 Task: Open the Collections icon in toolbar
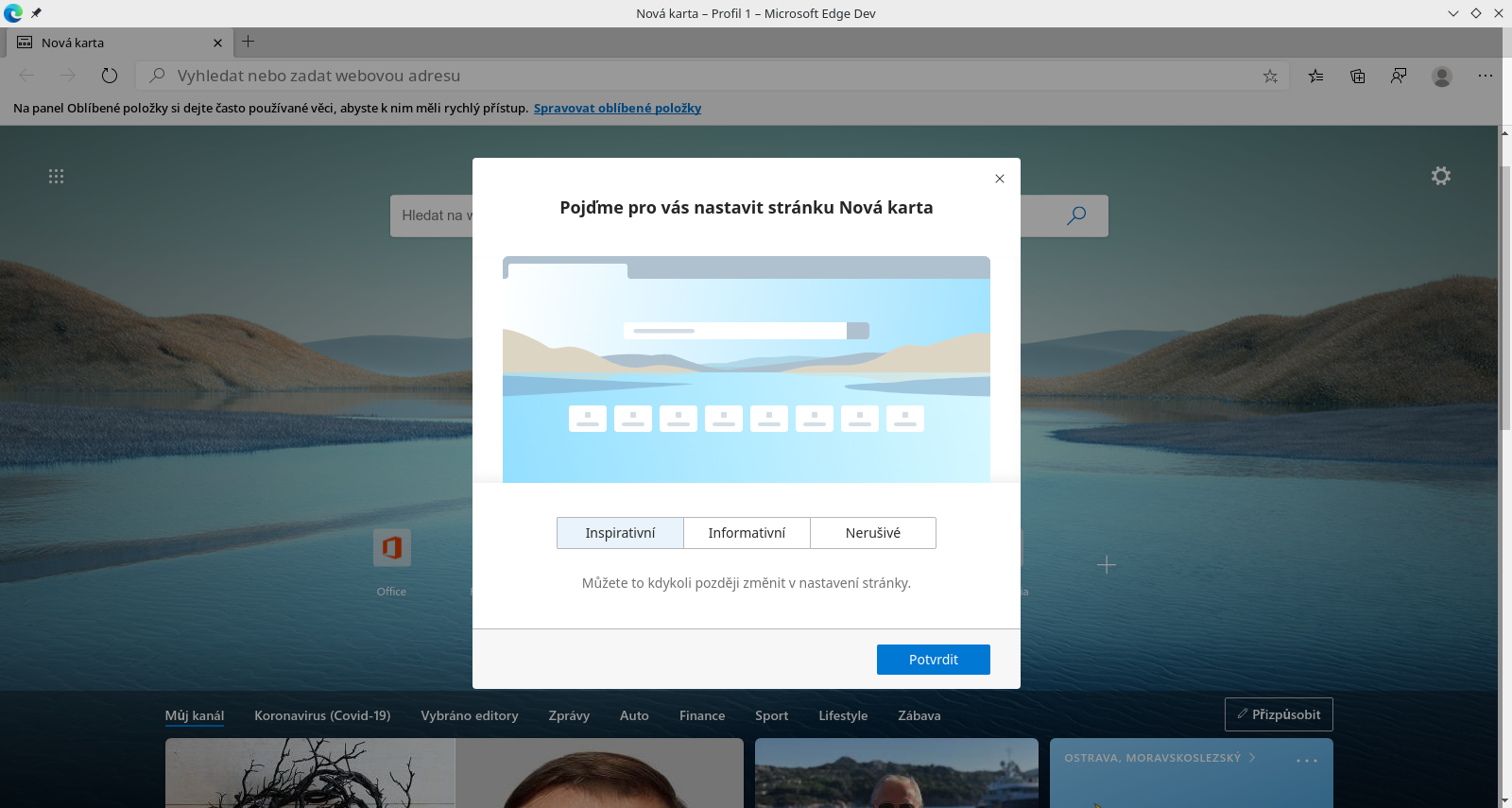1358,76
